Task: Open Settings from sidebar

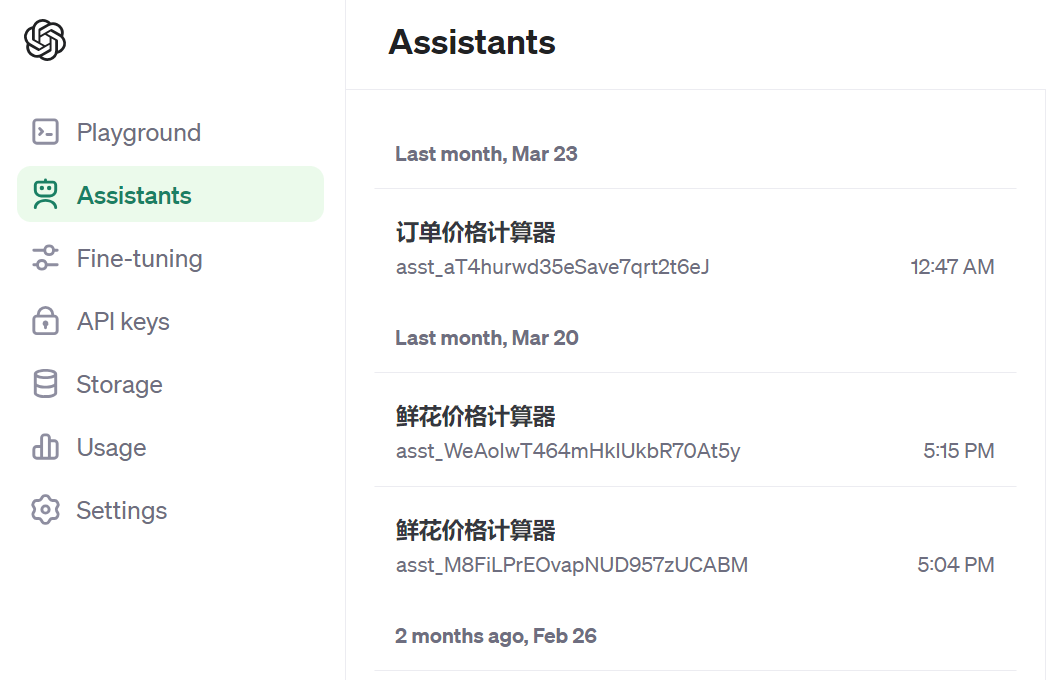Action: [170, 511]
